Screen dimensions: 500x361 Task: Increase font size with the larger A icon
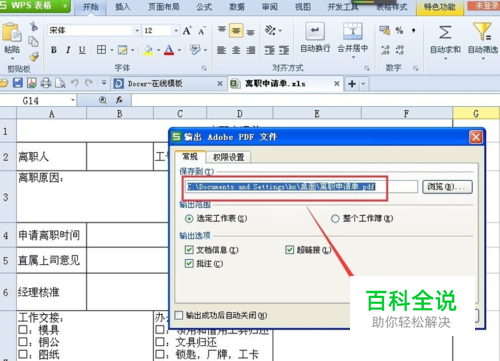(187, 31)
